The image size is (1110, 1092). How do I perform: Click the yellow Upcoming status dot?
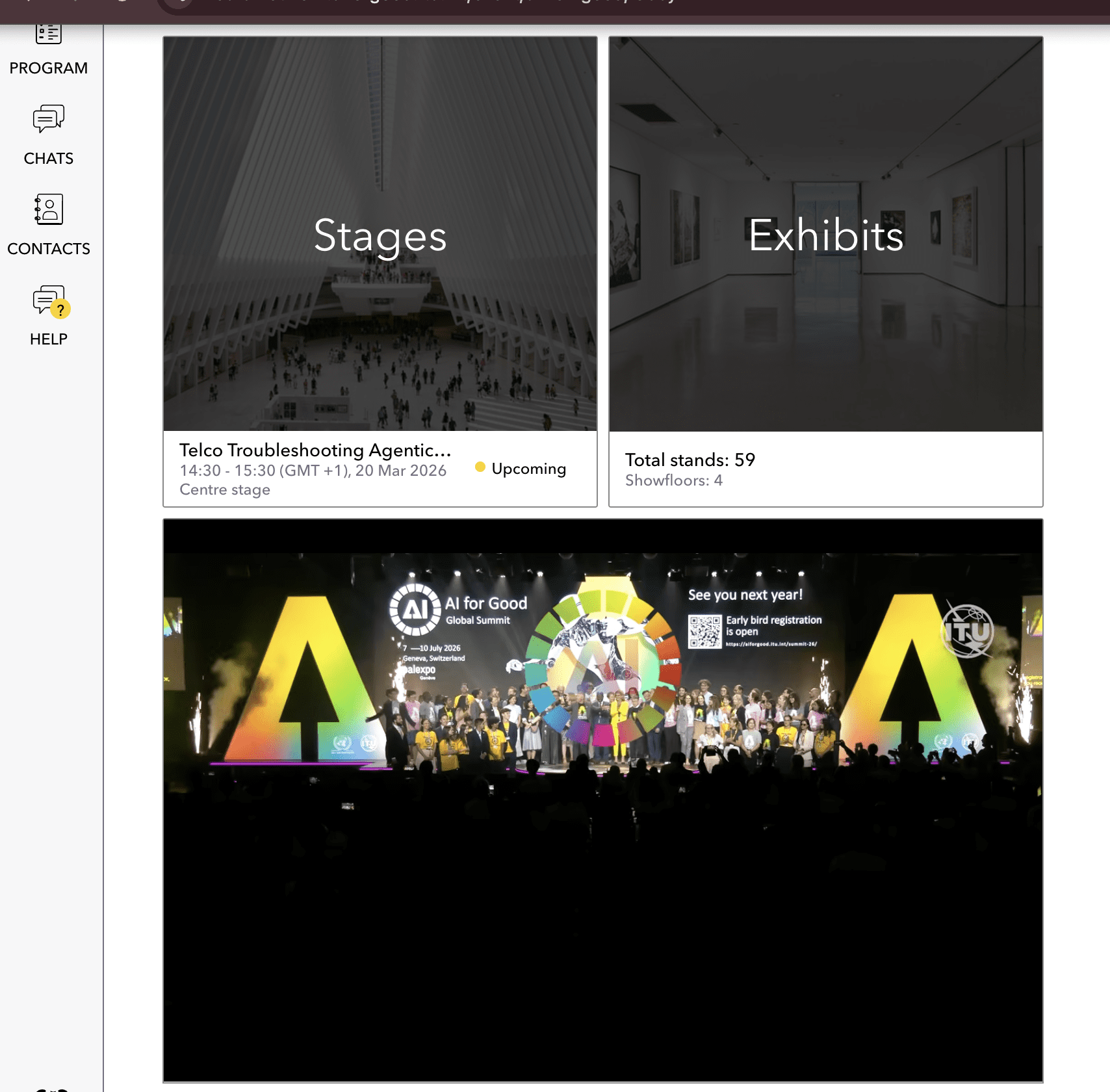480,467
